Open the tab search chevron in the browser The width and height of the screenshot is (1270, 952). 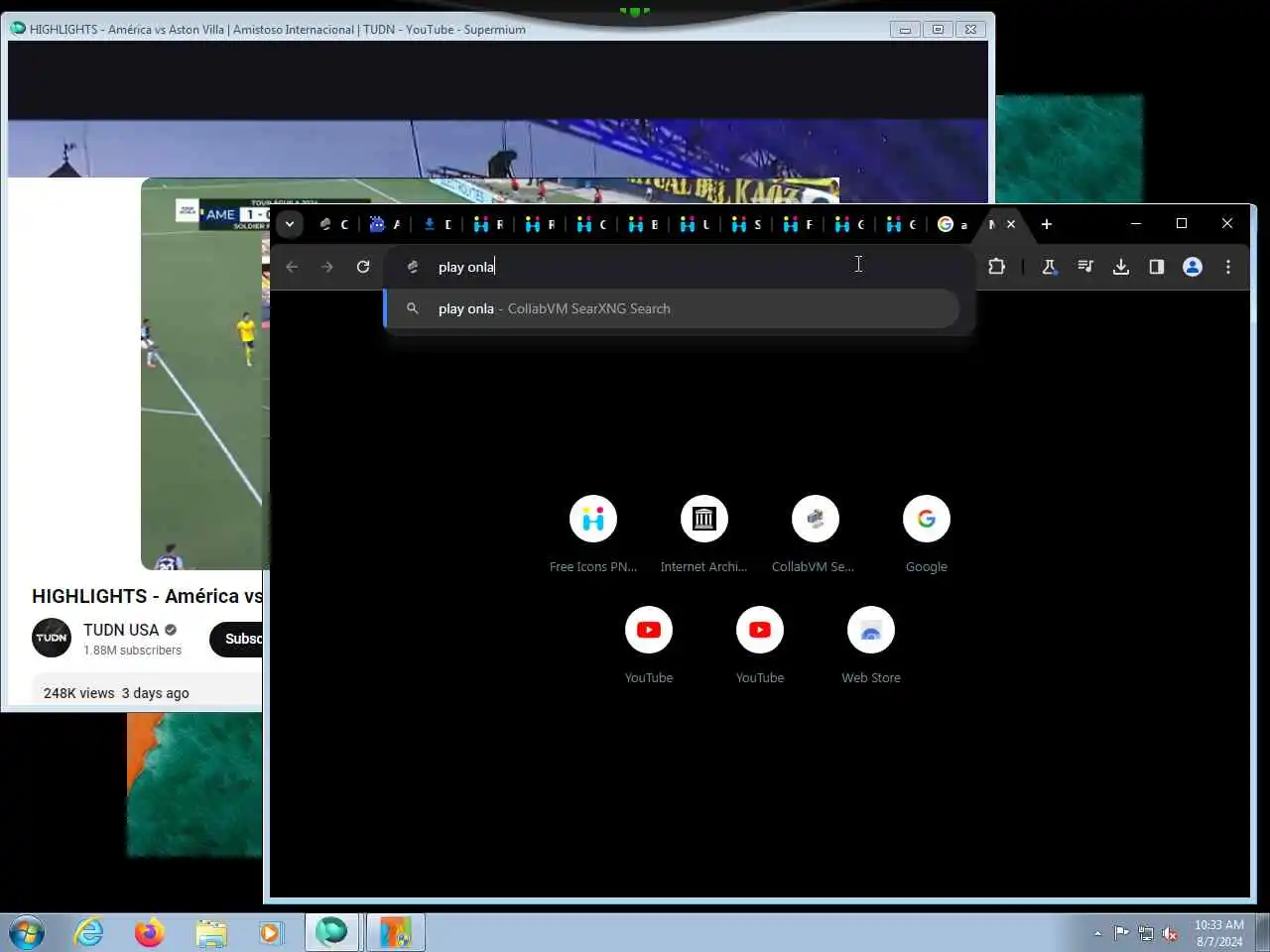click(290, 224)
